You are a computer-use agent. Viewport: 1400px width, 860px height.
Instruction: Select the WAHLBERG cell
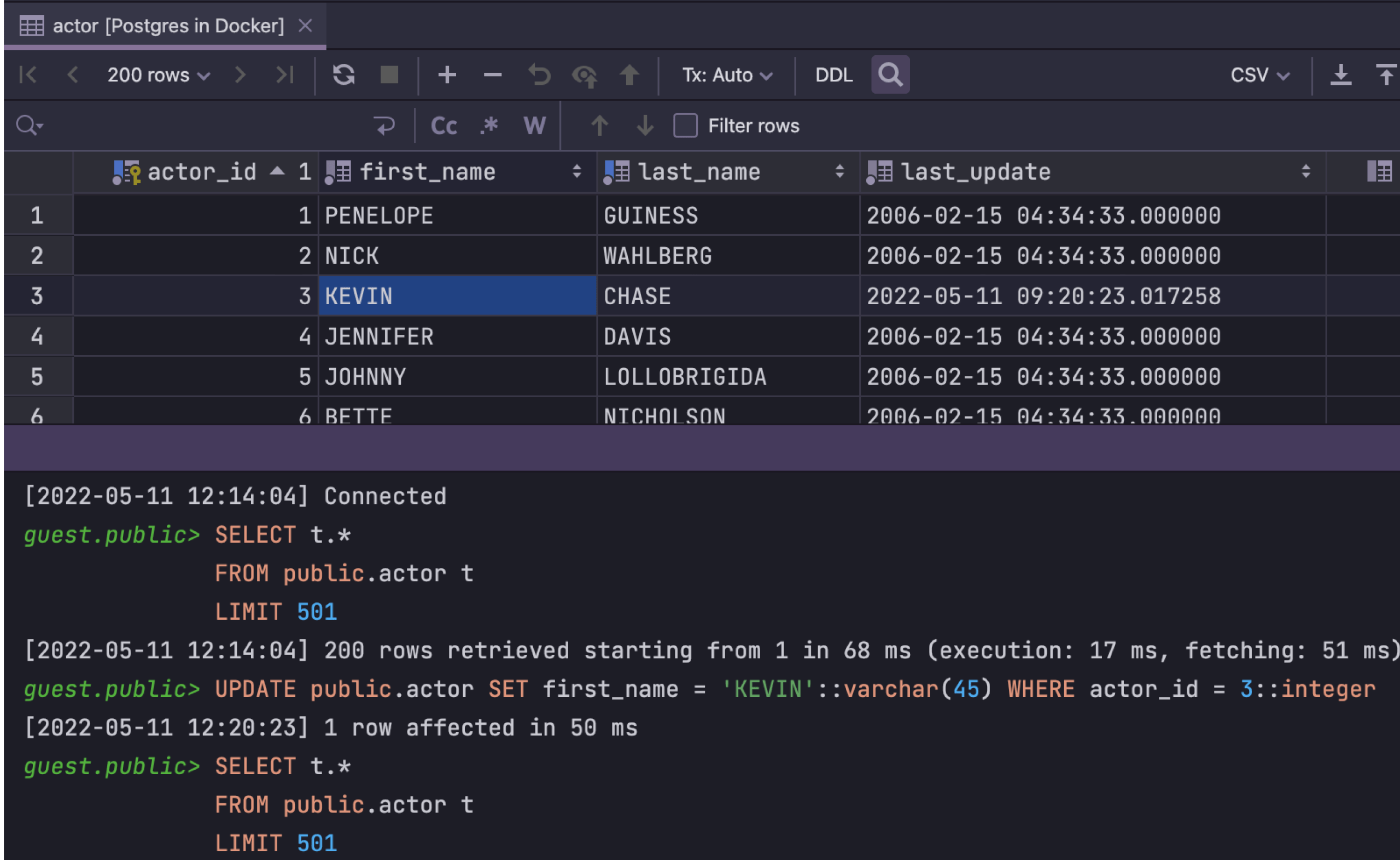tap(728, 255)
